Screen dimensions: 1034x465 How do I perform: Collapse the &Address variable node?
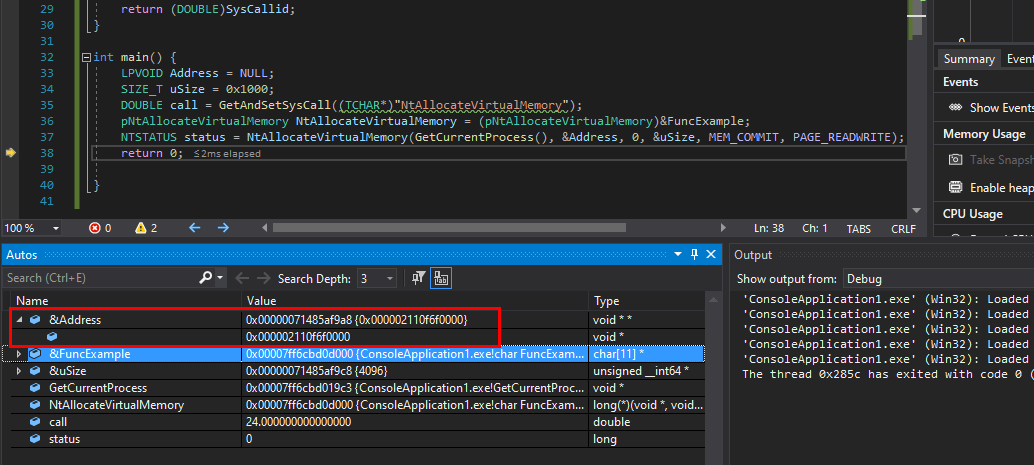pos(20,319)
